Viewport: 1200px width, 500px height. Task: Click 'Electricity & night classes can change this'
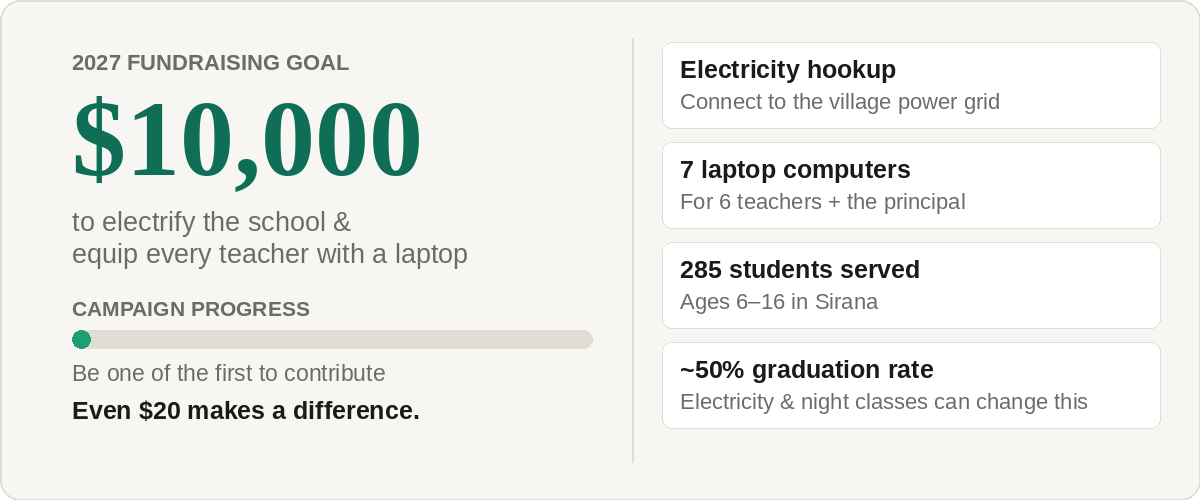click(884, 402)
